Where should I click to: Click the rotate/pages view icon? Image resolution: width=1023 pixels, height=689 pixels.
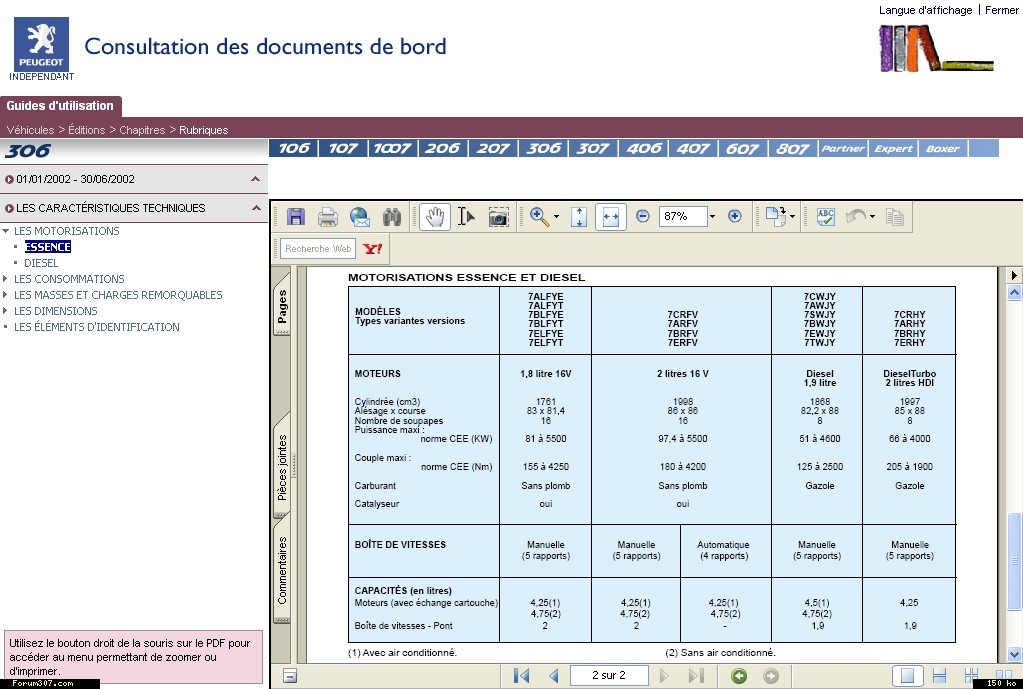pyautogui.click(x=776, y=217)
